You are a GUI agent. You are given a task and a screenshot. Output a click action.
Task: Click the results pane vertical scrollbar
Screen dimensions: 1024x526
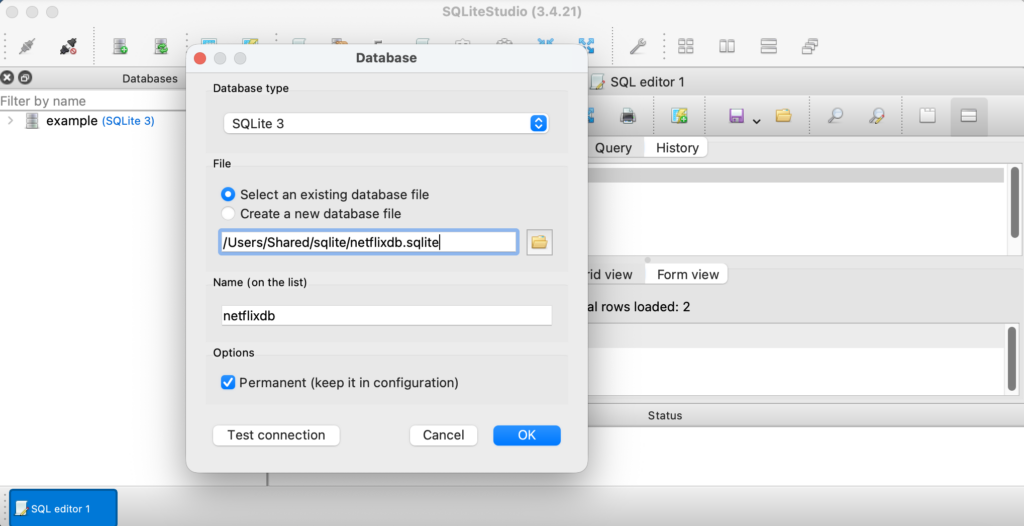(x=1012, y=358)
